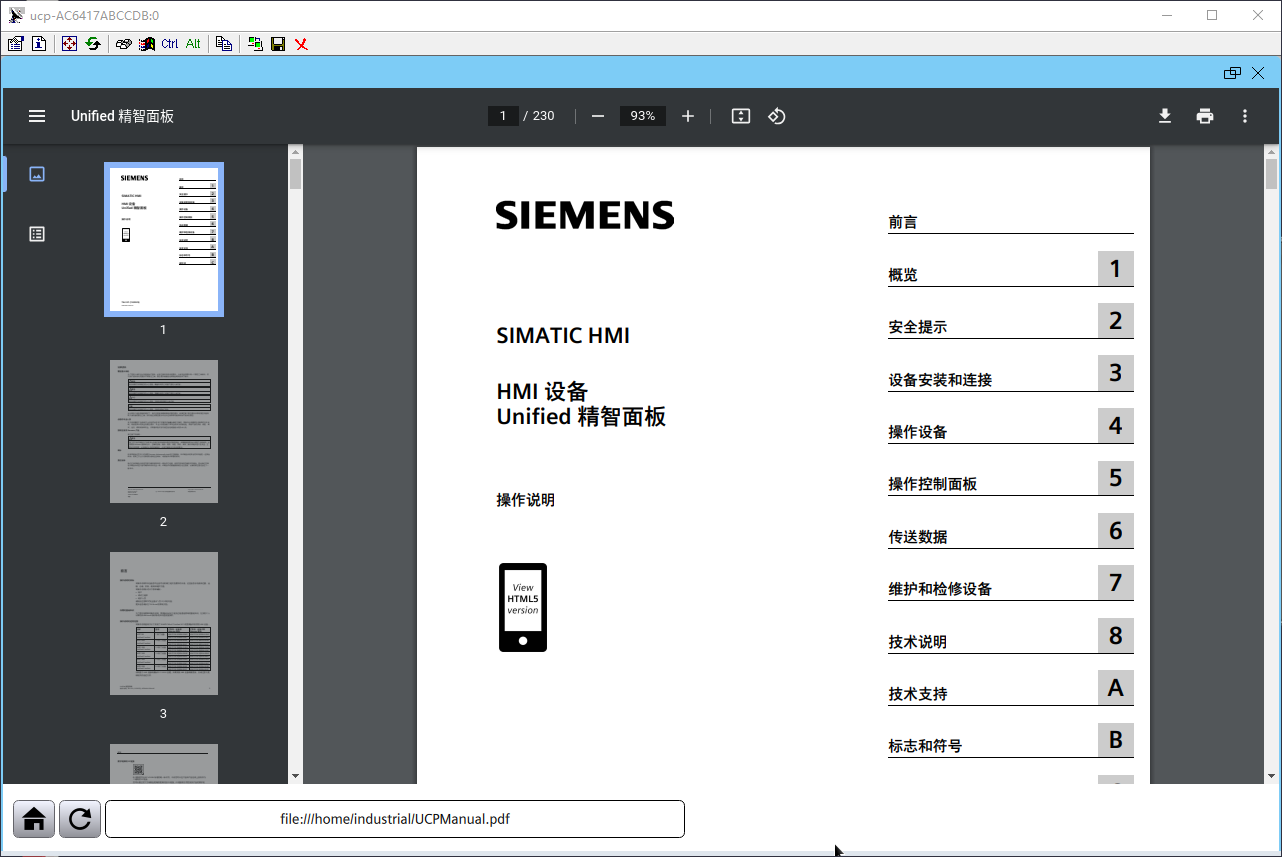Screen dimensions: 1282x857
Task: Click the thumbnail panel scrollbar up arrow
Action: [x=295, y=153]
